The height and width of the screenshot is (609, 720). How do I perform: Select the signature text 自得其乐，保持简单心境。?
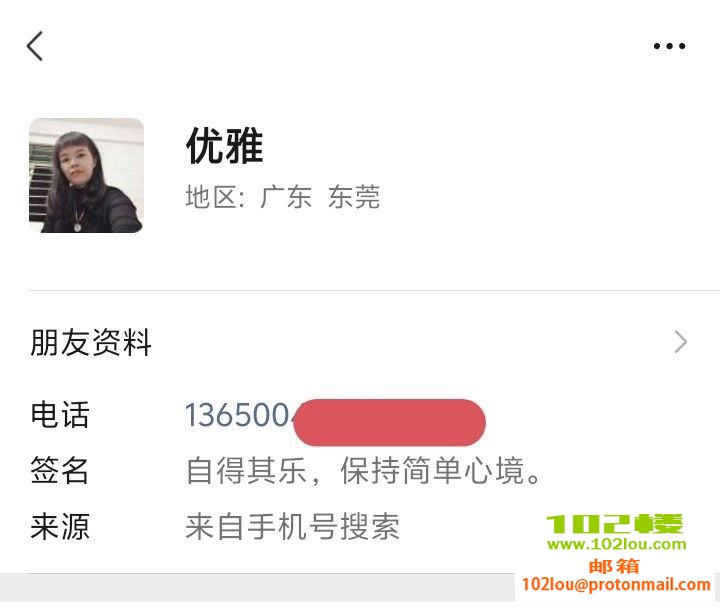tap(366, 470)
